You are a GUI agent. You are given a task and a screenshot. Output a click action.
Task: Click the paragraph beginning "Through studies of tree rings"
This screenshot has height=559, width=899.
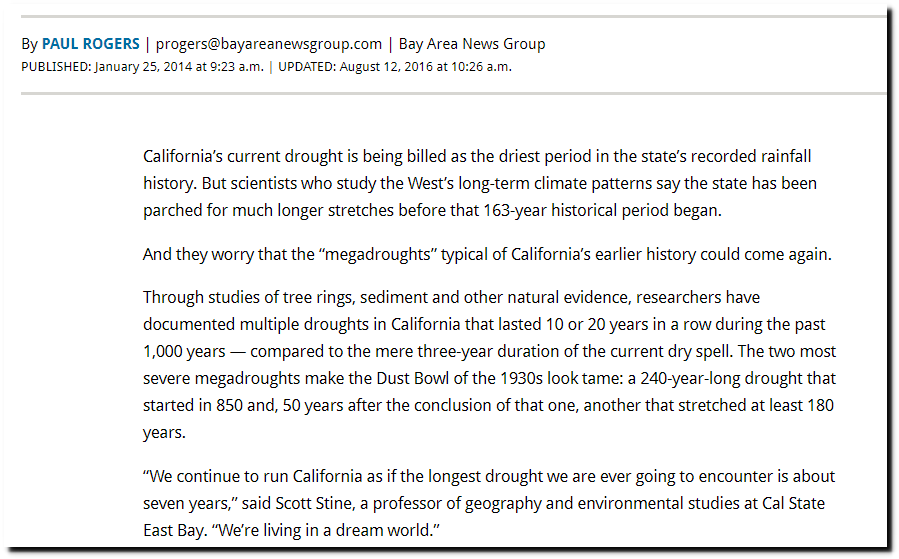click(x=490, y=365)
